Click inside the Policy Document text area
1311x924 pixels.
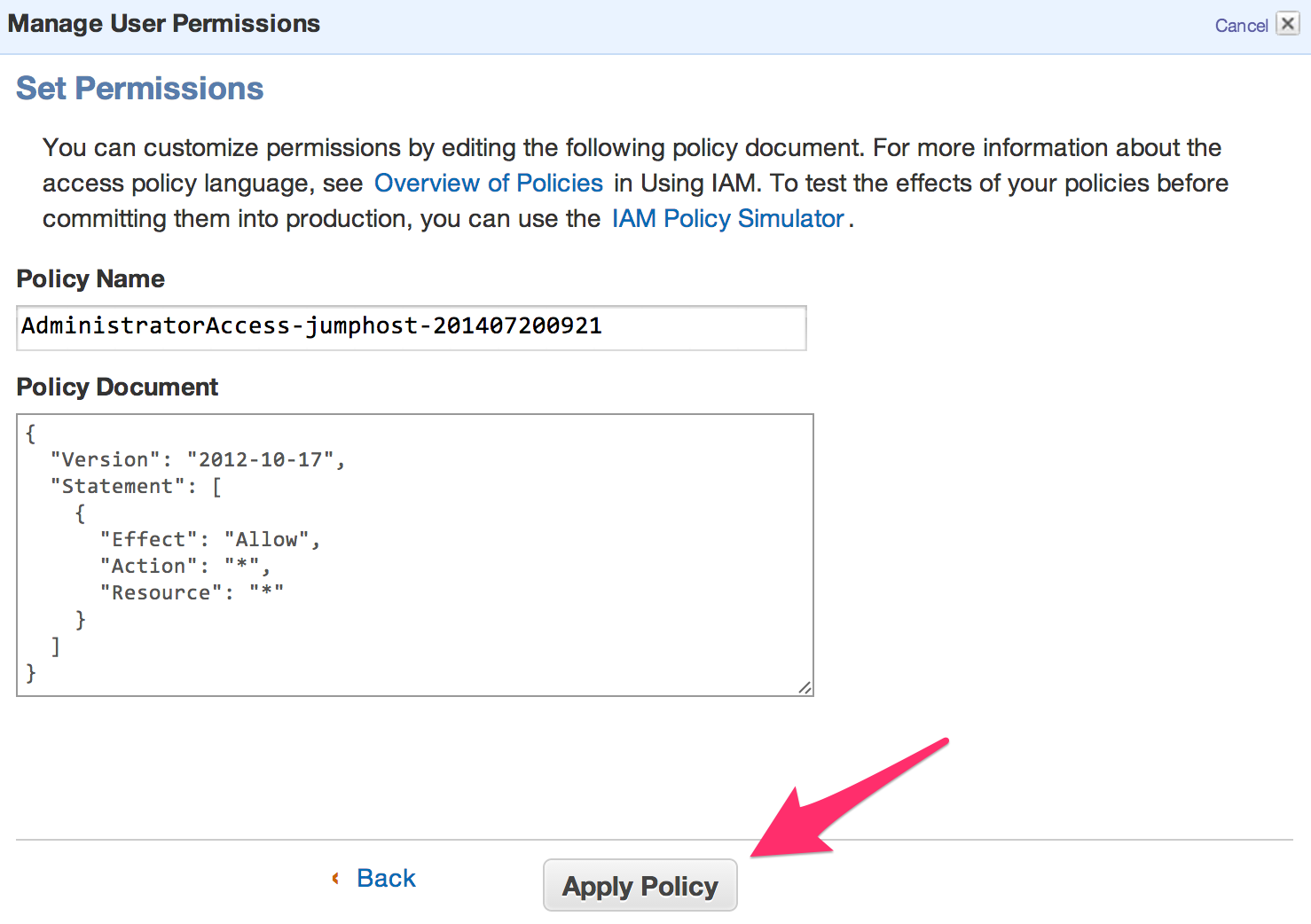click(x=415, y=555)
